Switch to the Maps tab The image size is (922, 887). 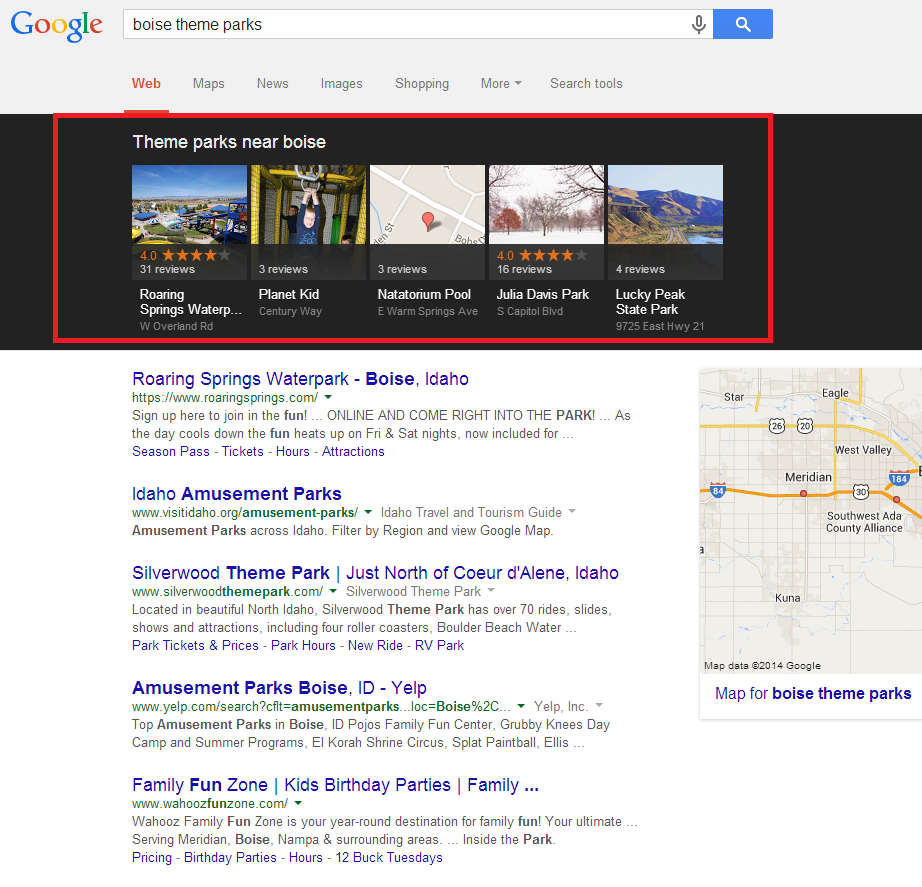[209, 84]
